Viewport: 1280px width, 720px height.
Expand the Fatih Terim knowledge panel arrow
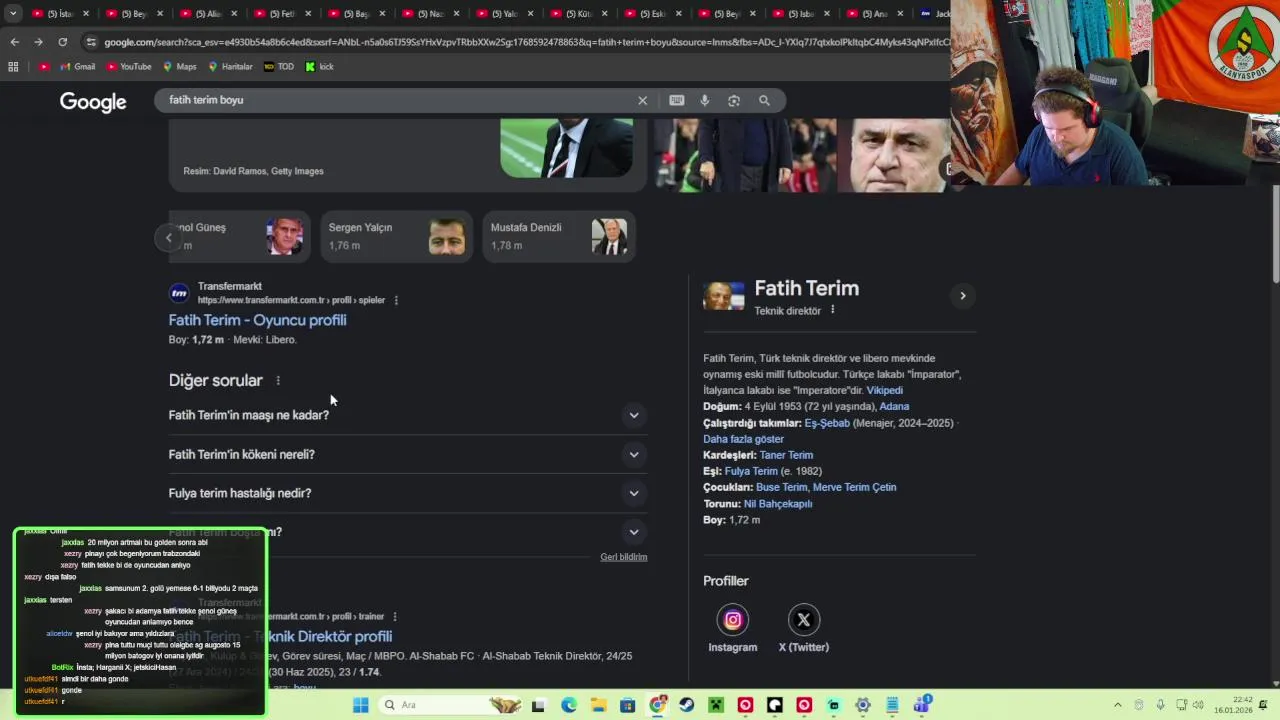coord(962,296)
